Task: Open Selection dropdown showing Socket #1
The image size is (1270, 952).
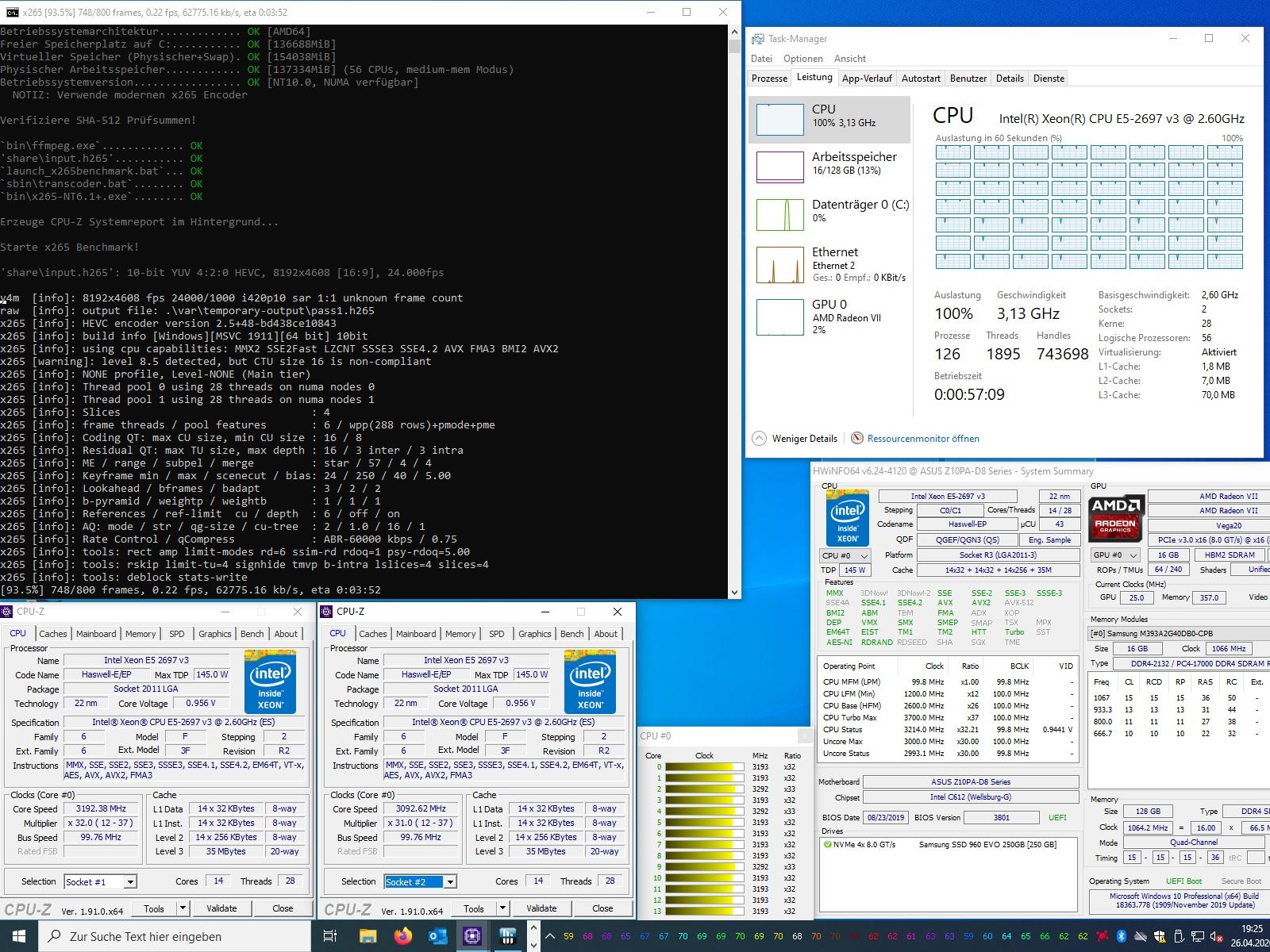Action: (x=100, y=881)
